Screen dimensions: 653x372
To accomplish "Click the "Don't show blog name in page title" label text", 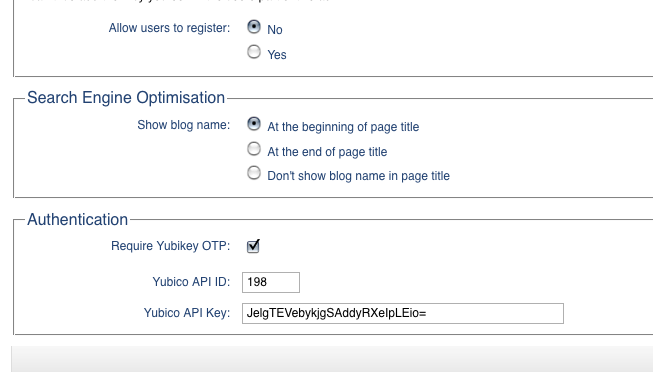I will click(359, 176).
